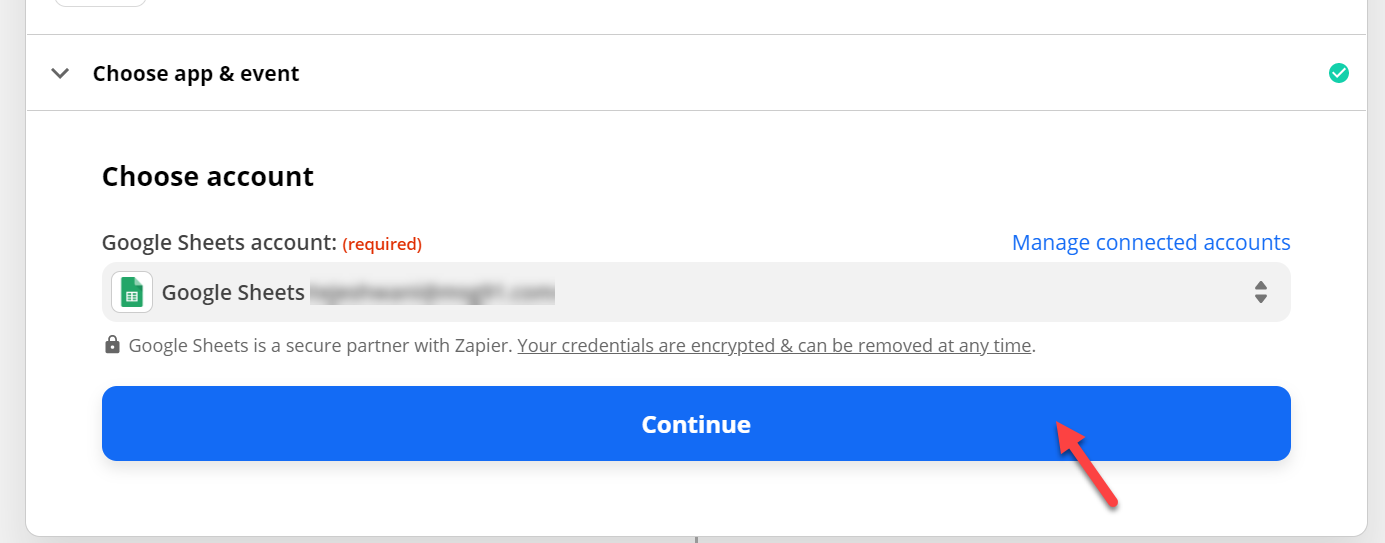
Task: Click the lock icon beside security note
Action: coord(113,346)
